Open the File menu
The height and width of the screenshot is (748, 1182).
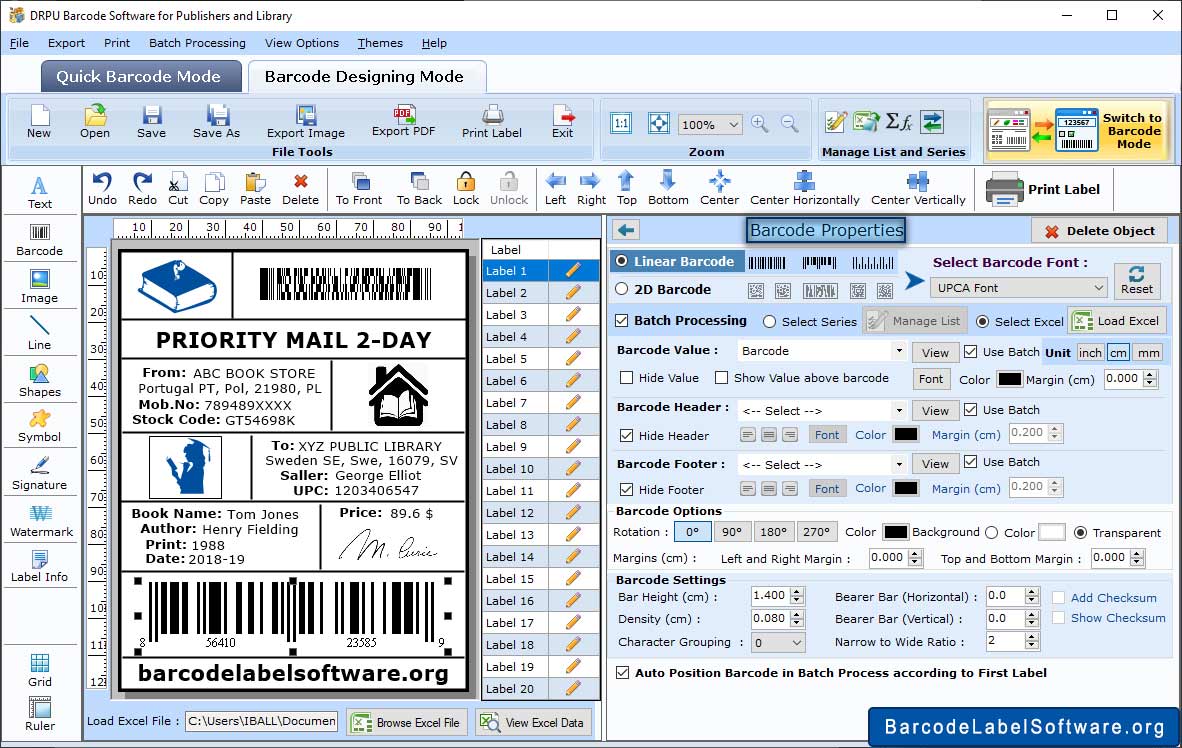20,43
